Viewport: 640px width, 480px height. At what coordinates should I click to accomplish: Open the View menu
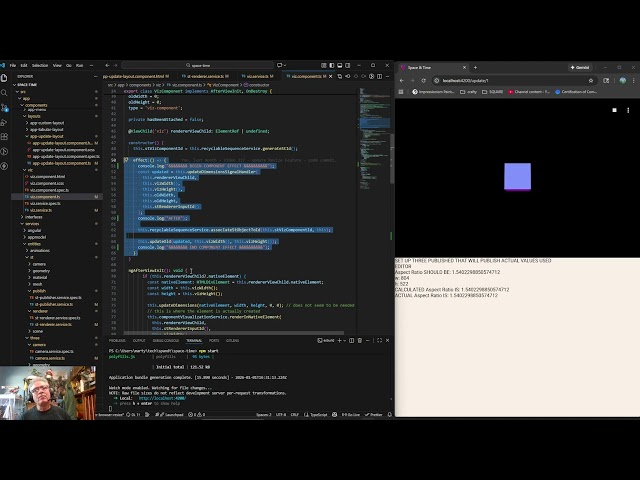point(57,65)
